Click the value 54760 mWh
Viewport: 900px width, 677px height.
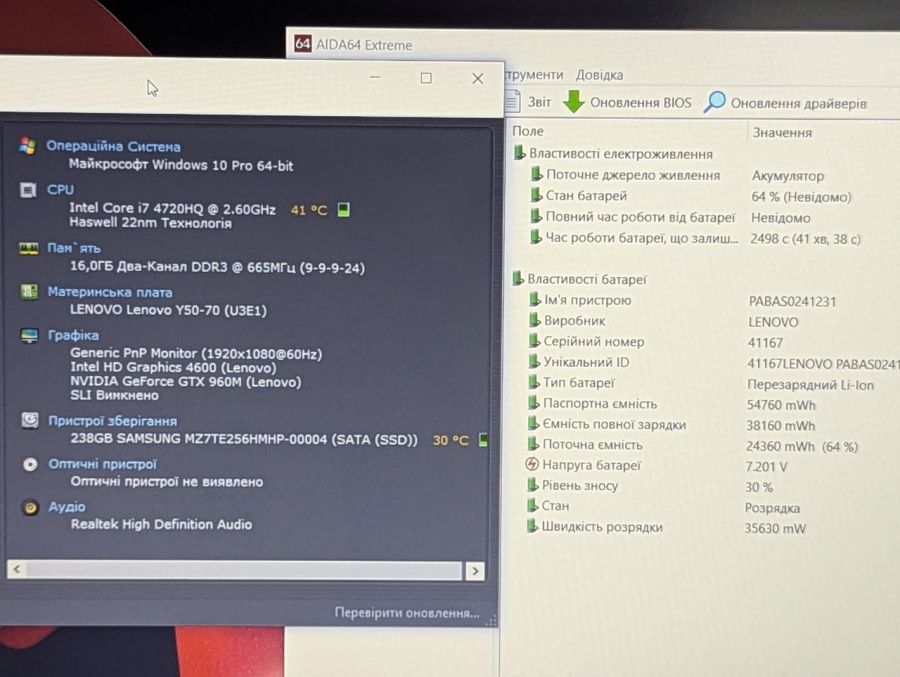(781, 405)
